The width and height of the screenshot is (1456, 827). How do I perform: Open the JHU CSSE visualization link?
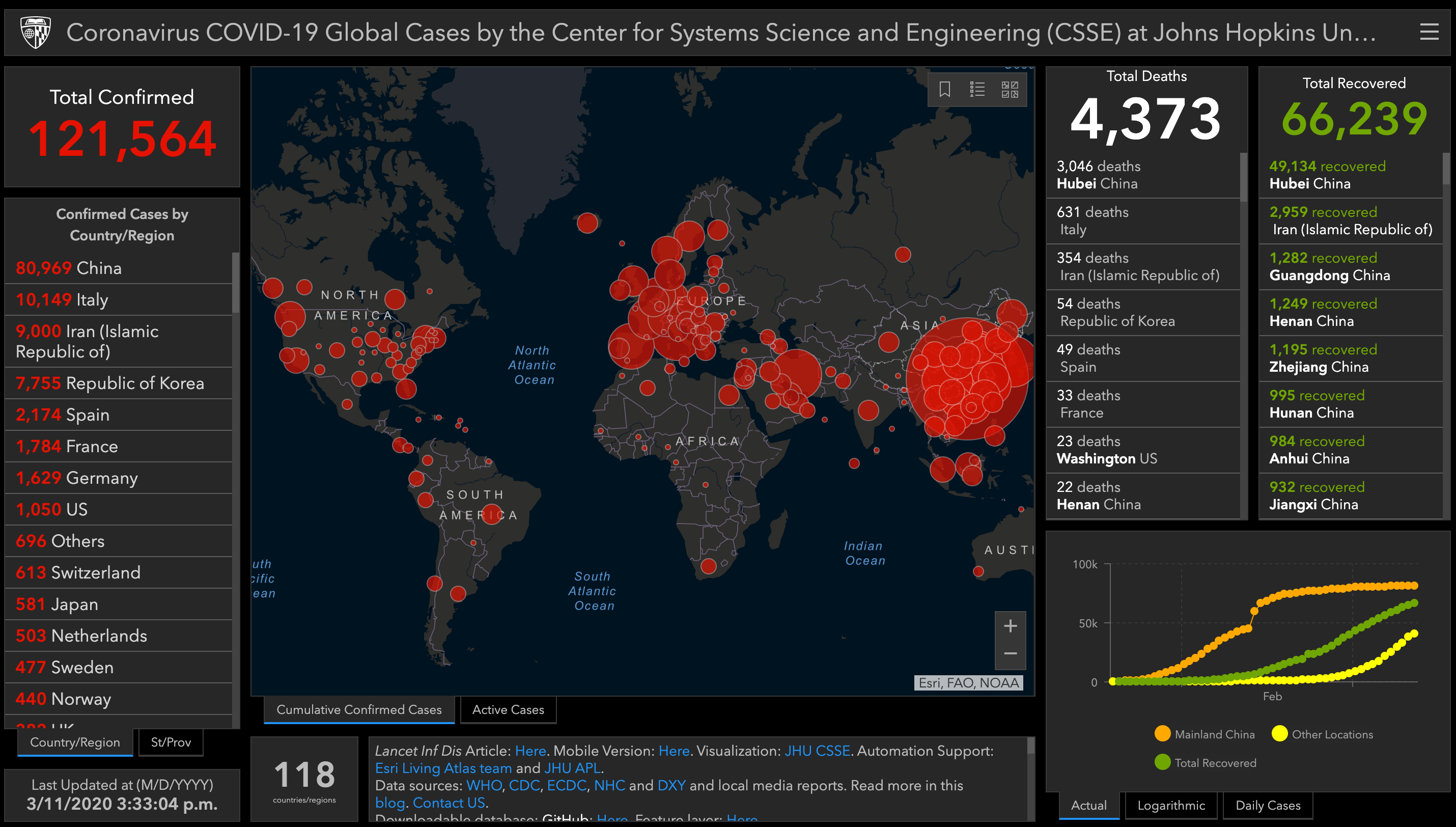click(817, 751)
